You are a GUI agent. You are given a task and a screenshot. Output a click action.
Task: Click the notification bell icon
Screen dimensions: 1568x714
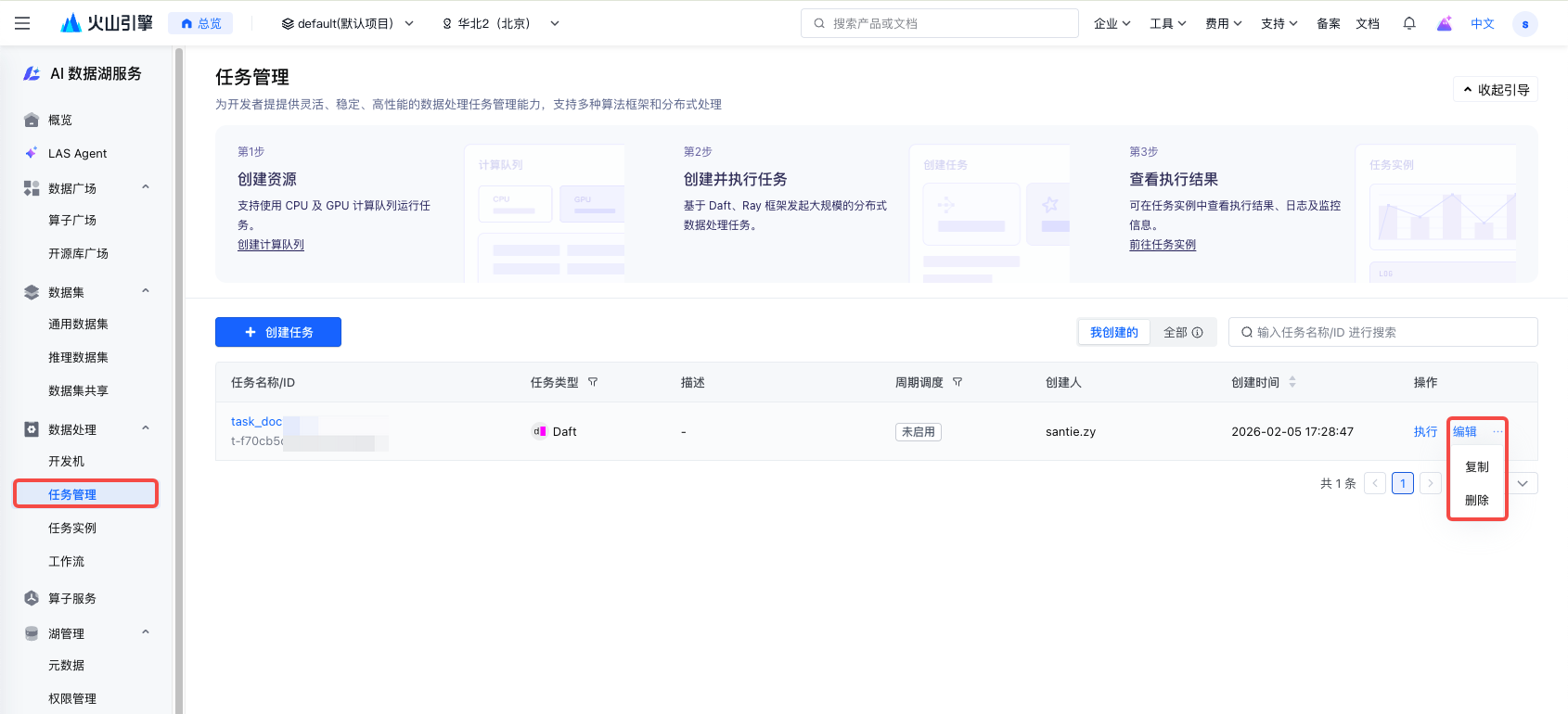(x=1408, y=23)
